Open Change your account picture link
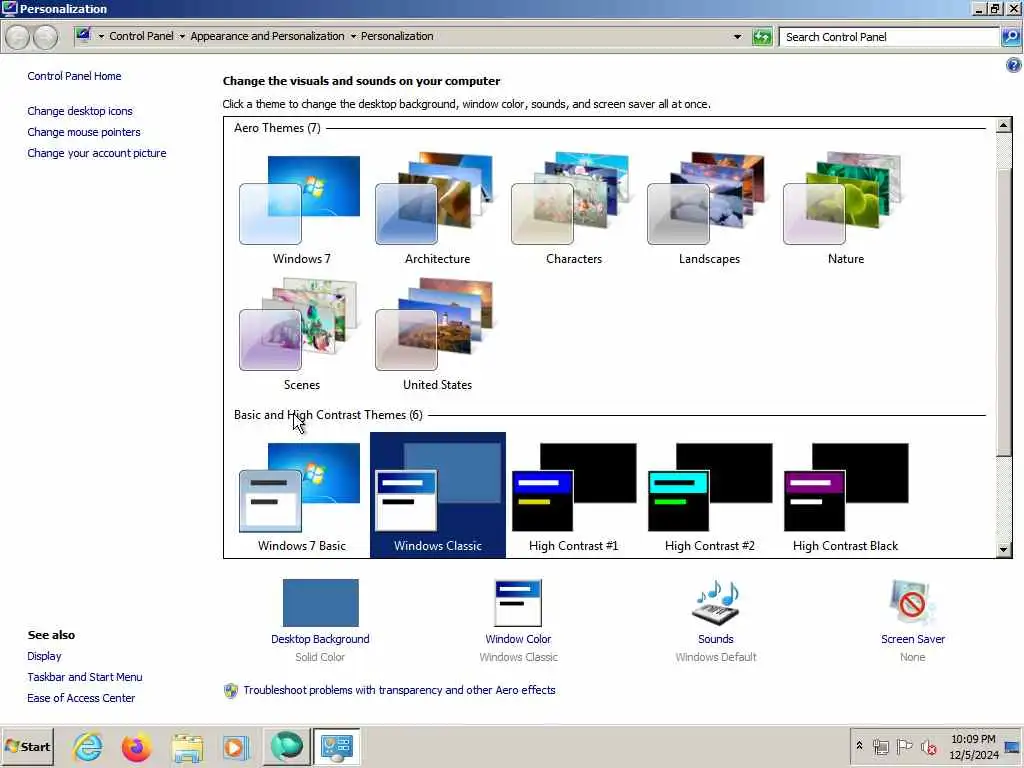1024x768 pixels. (97, 153)
